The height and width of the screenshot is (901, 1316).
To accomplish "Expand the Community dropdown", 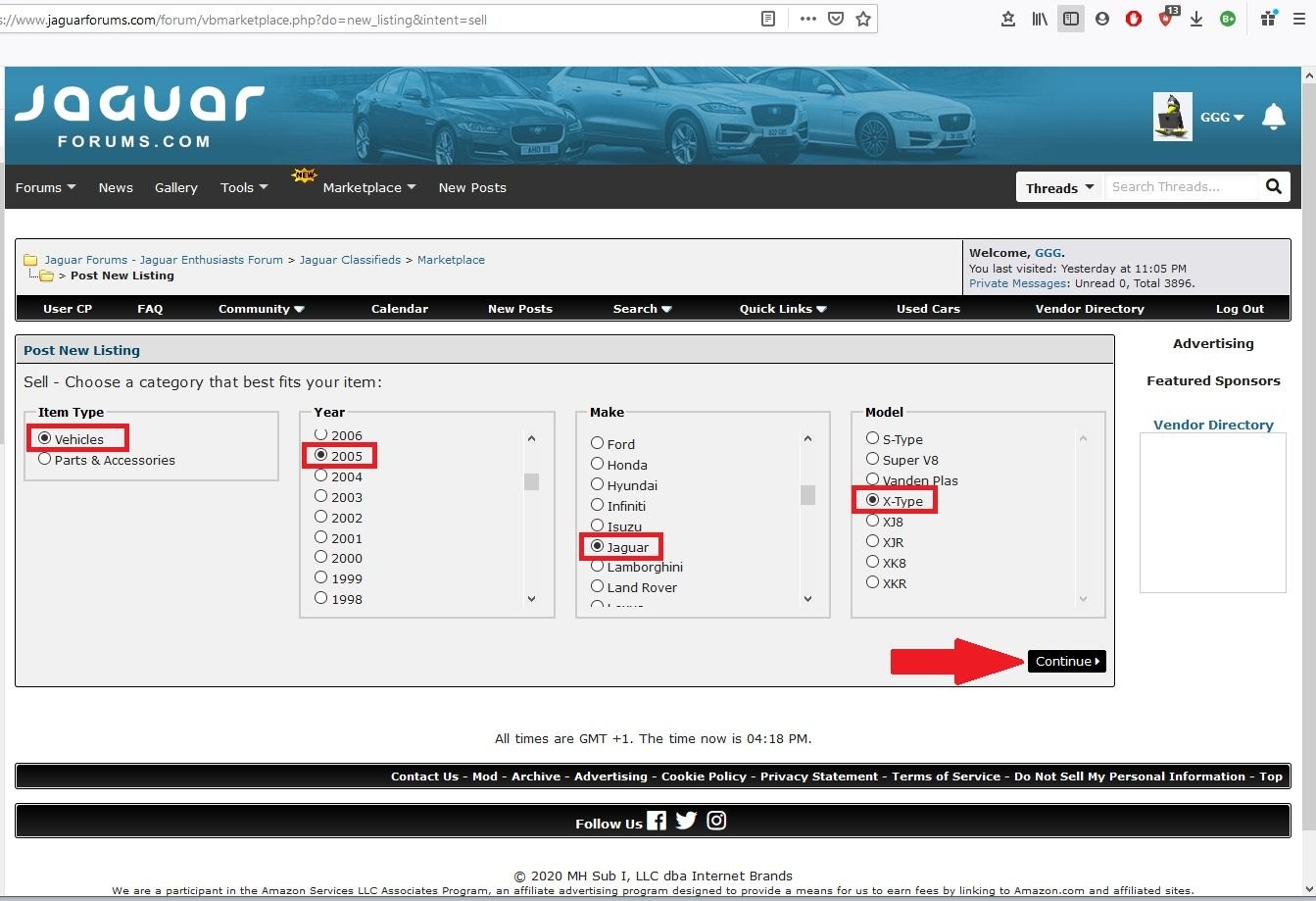I will [x=262, y=308].
